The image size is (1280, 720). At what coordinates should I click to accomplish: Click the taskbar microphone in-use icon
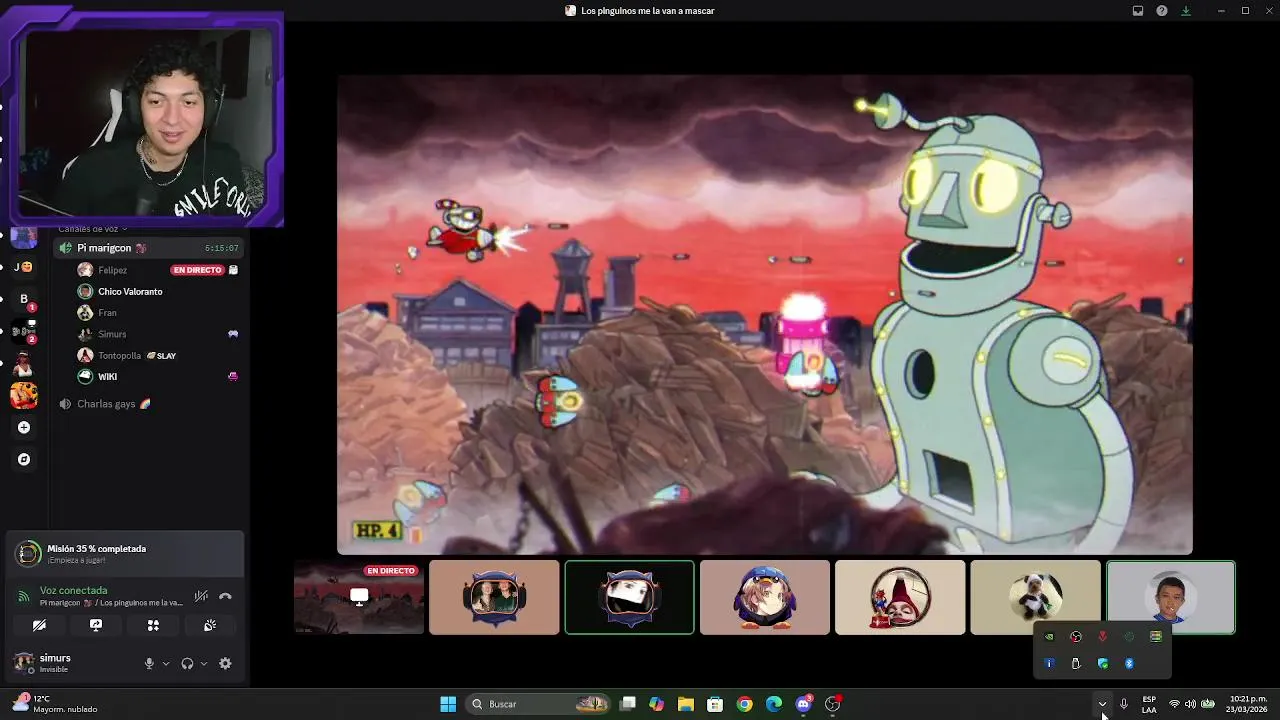tap(1124, 704)
